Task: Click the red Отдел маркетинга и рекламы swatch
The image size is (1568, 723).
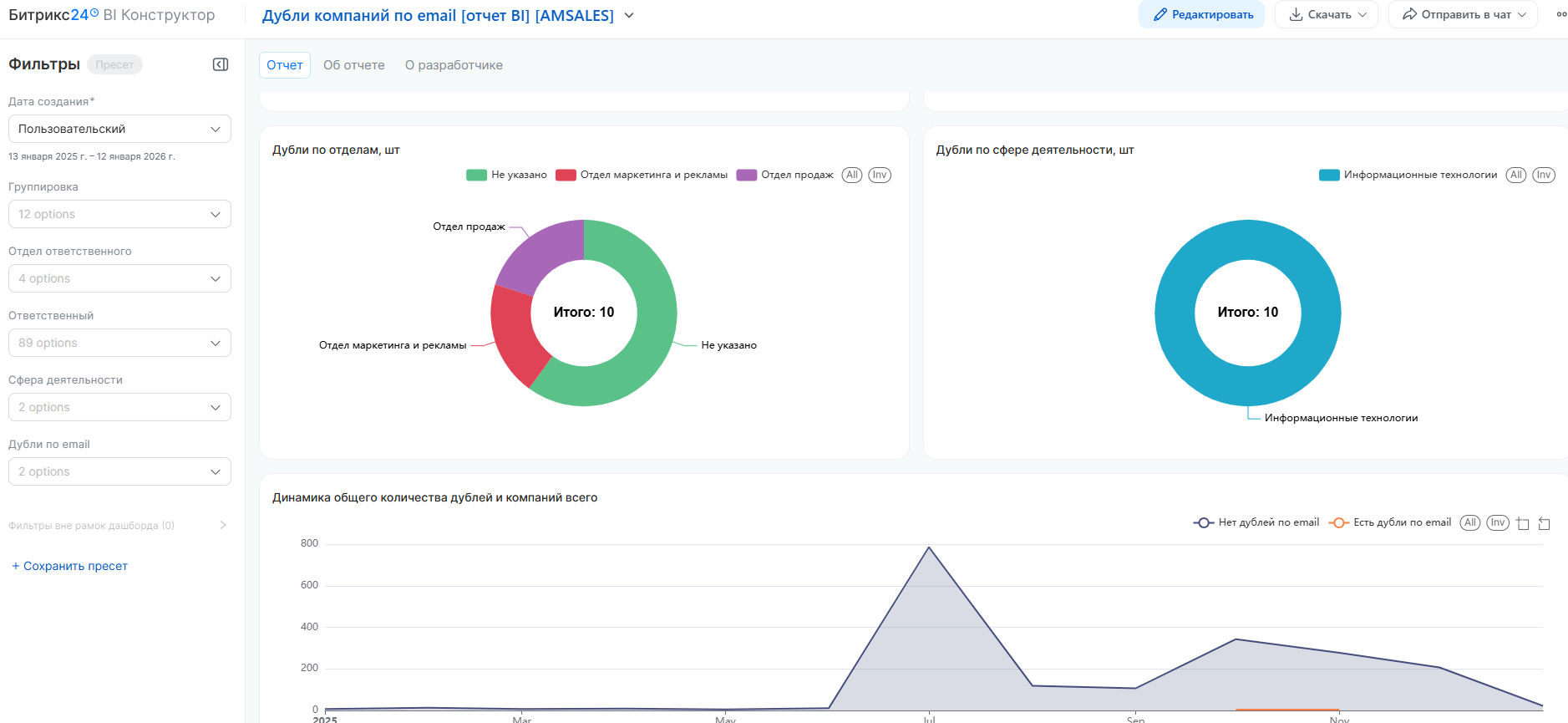Action: tap(566, 175)
